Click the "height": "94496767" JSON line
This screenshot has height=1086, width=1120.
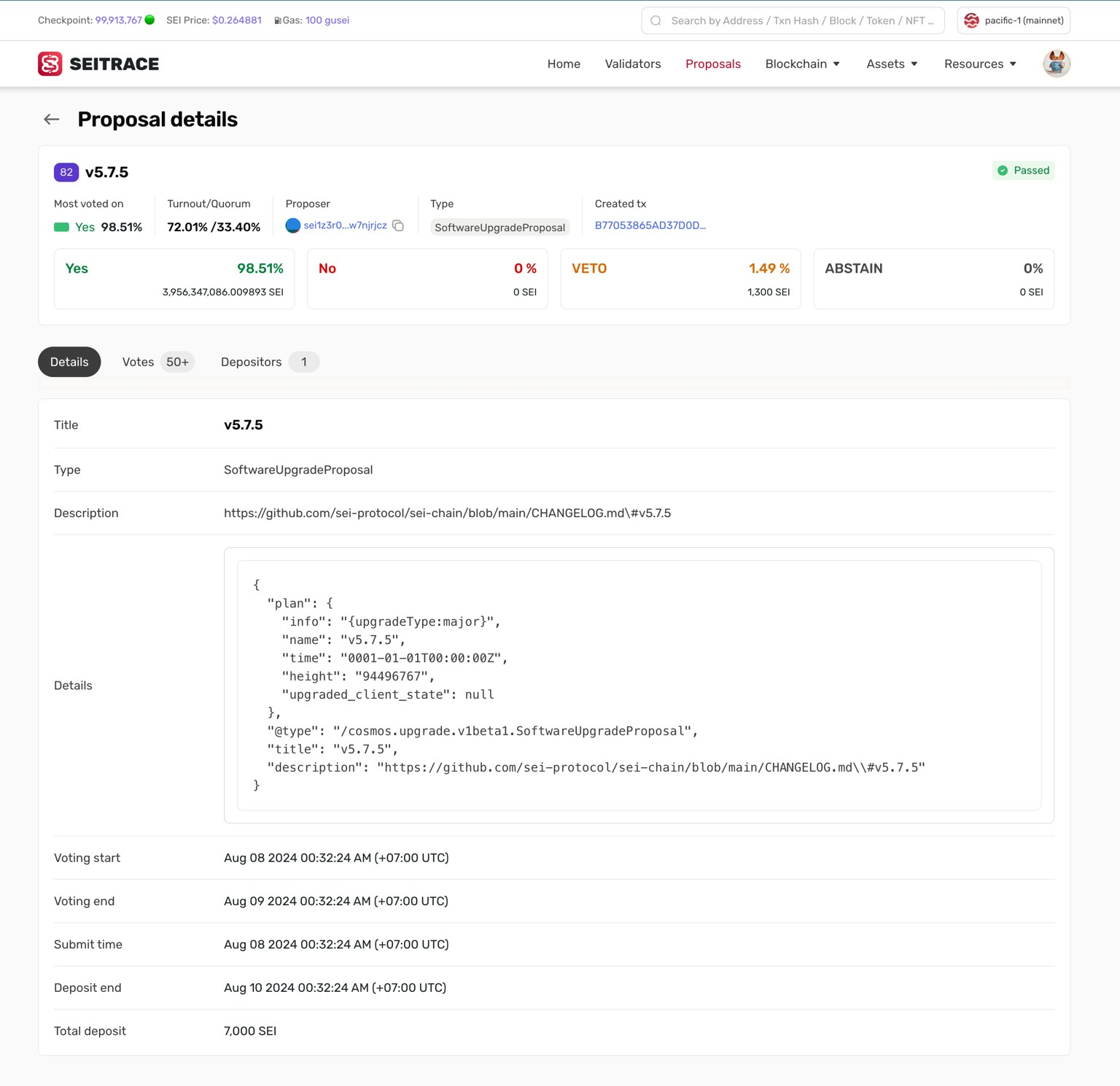pos(358,676)
